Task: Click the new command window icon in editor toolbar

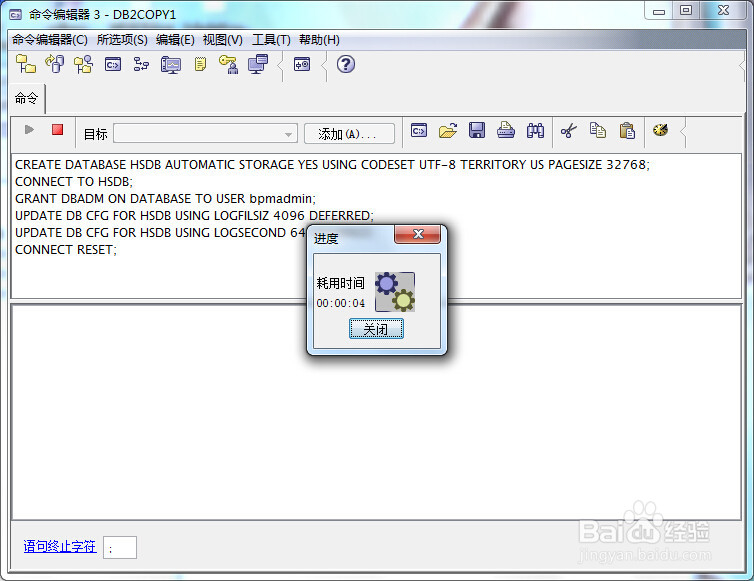Action: (419, 130)
